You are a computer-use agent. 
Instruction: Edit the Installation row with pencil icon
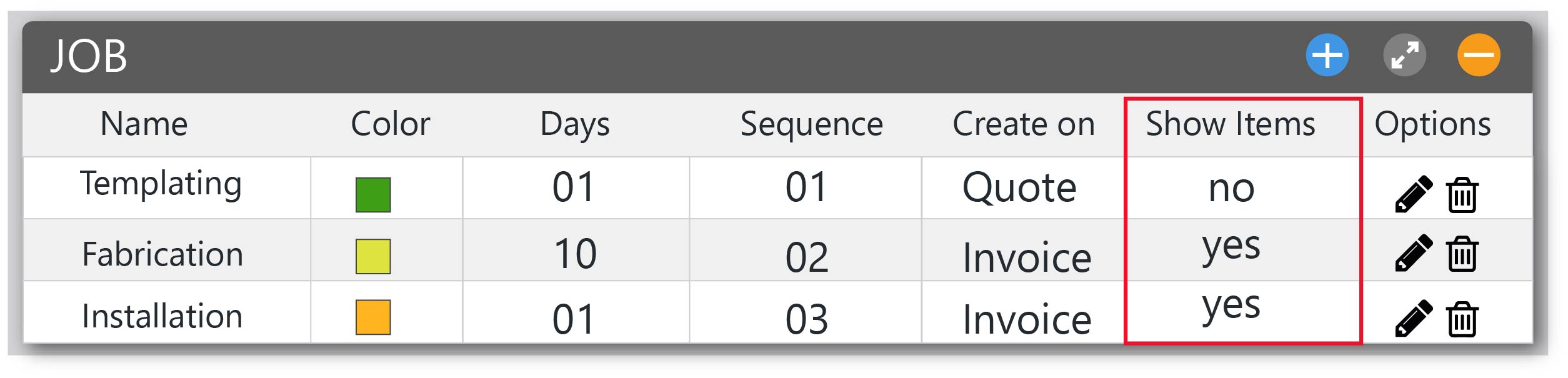click(x=1414, y=319)
